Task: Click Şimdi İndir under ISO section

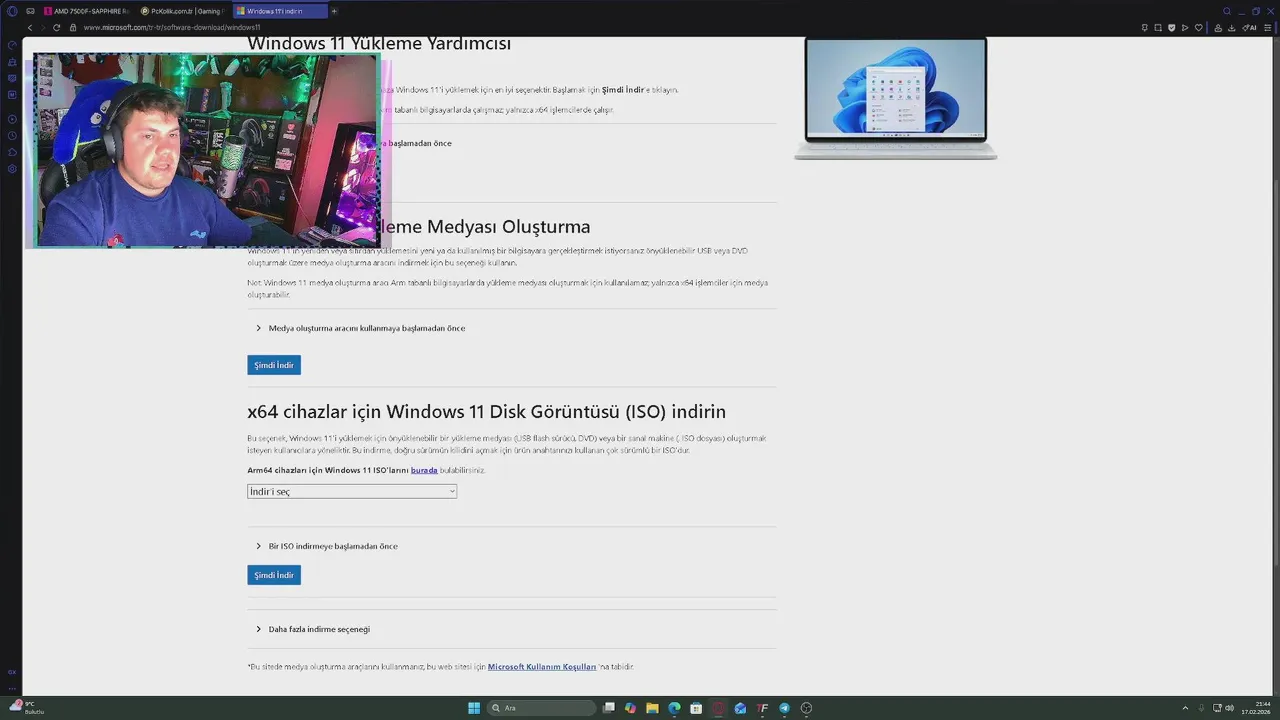Action: coord(274,575)
